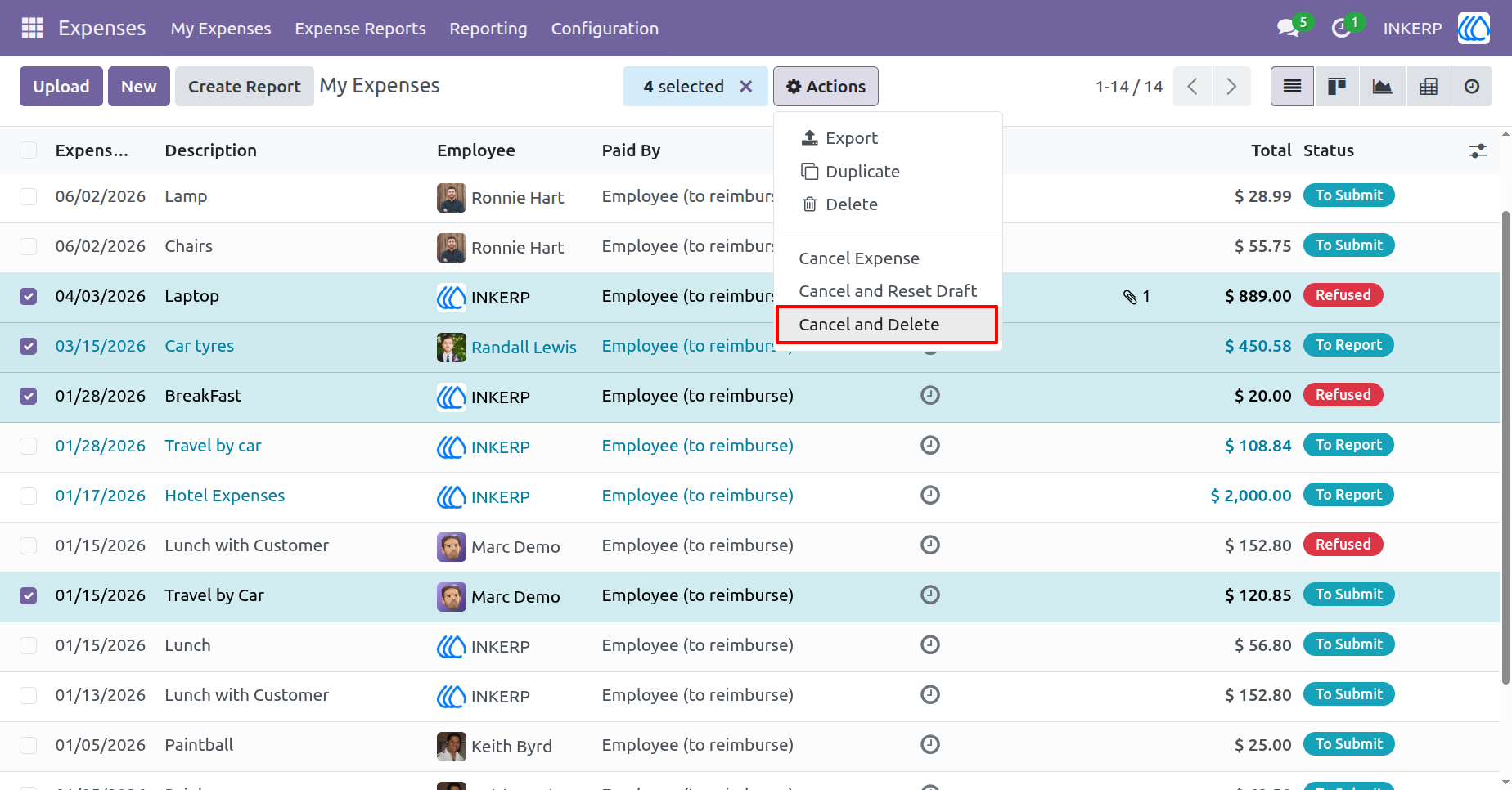This screenshot has height=790, width=1512.
Task: Click the New expense button
Action: pos(139,86)
